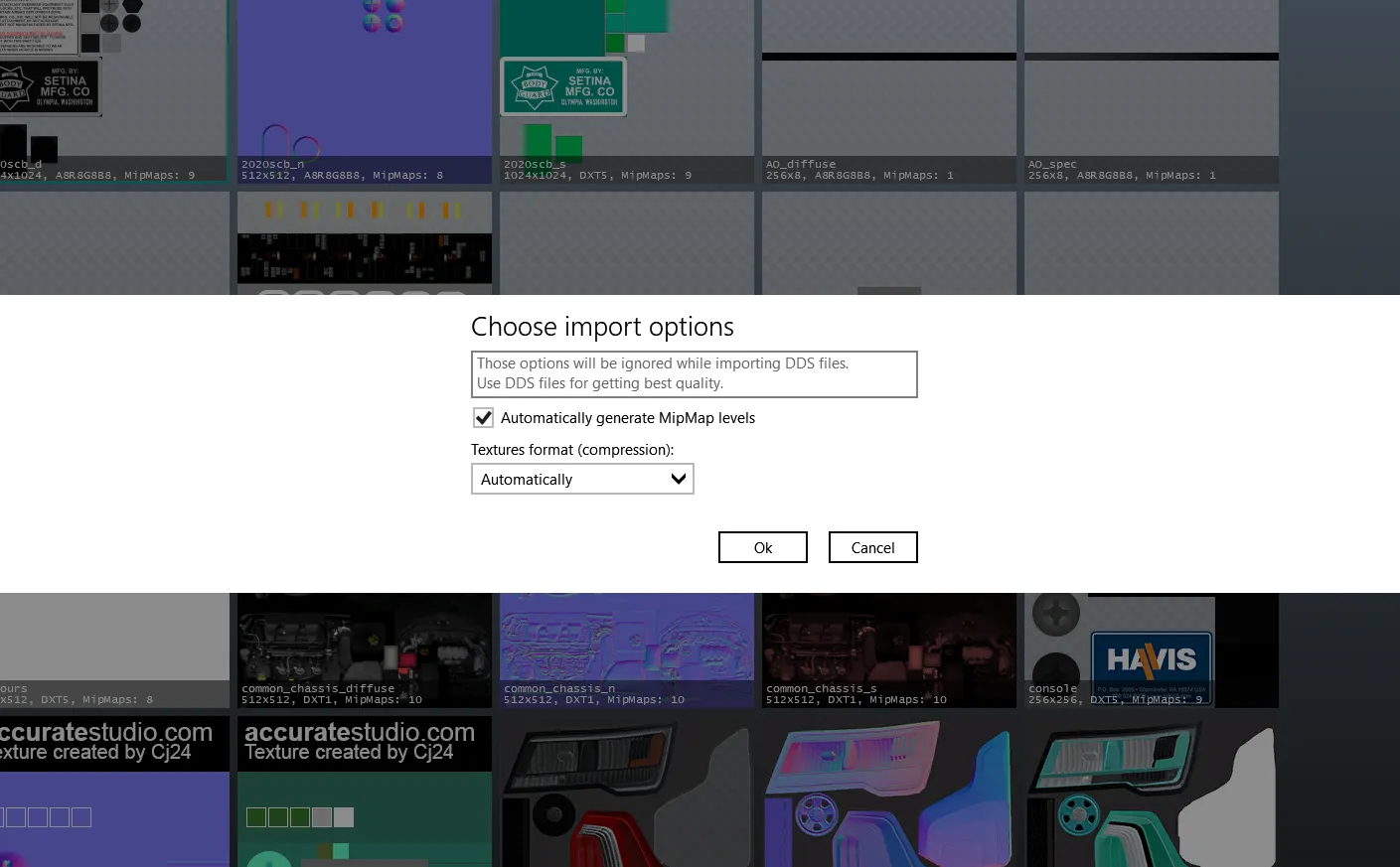This screenshot has height=867, width=1400.
Task: Select the texture with orange-yellow light bars
Action: (365, 243)
